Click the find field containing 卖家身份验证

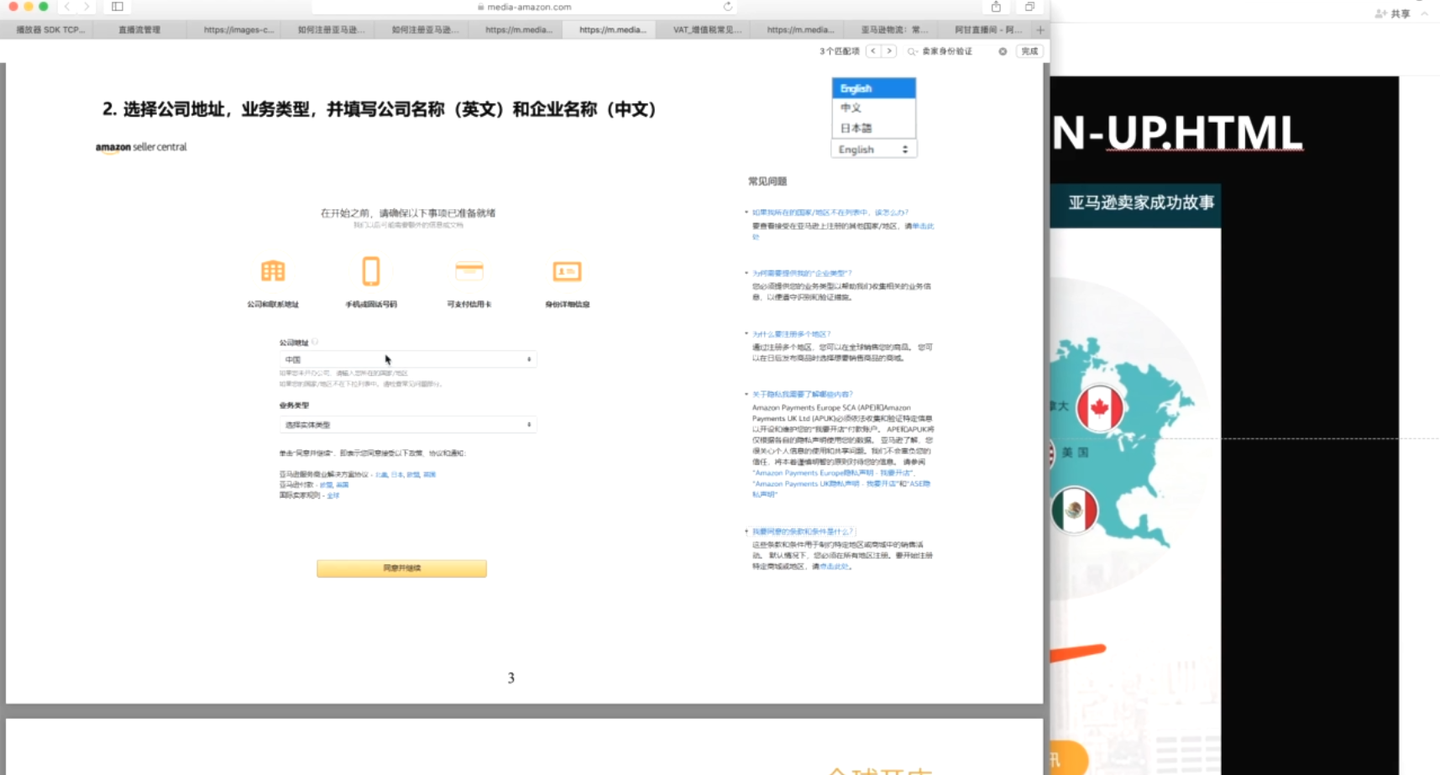[x=957, y=51]
